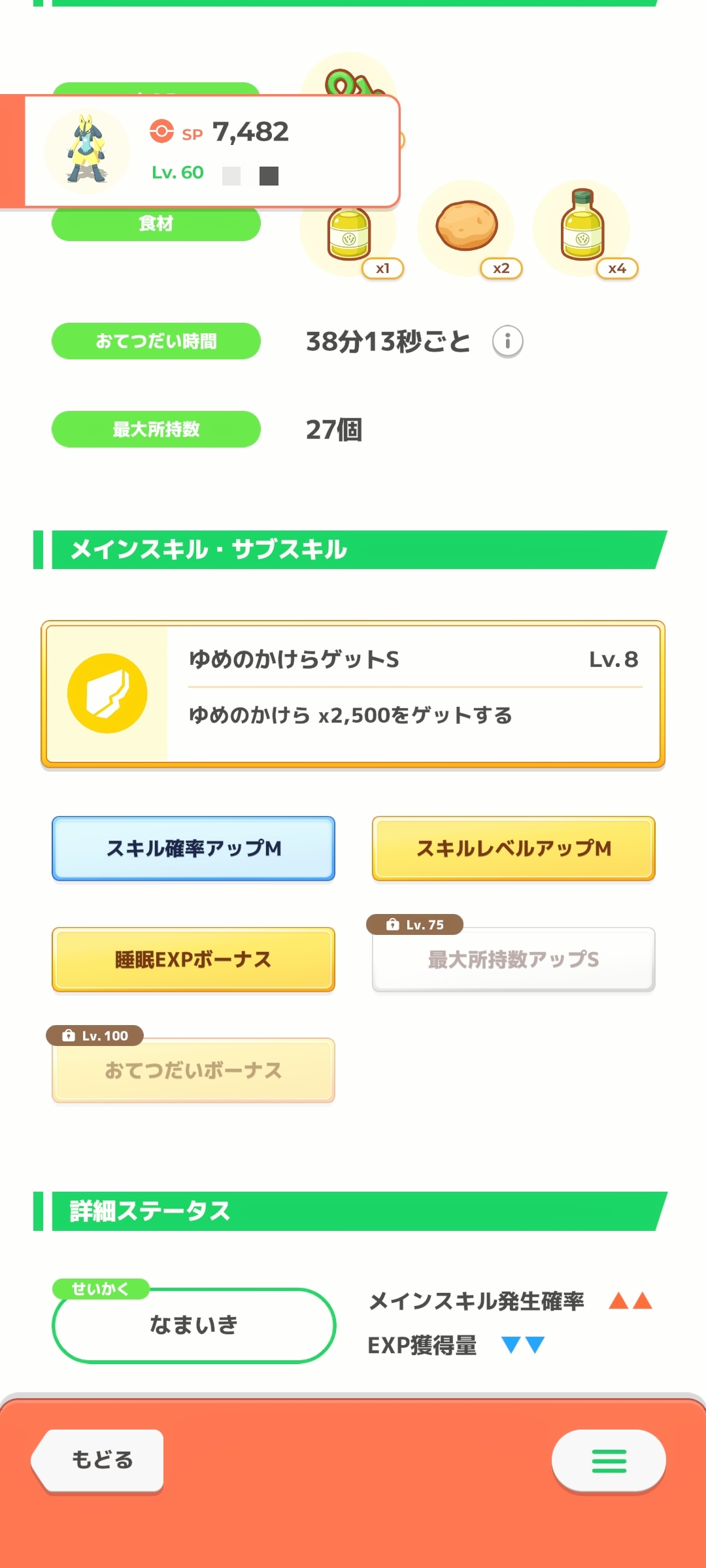Tap the oil bottle ingredient marked x4

(582, 226)
